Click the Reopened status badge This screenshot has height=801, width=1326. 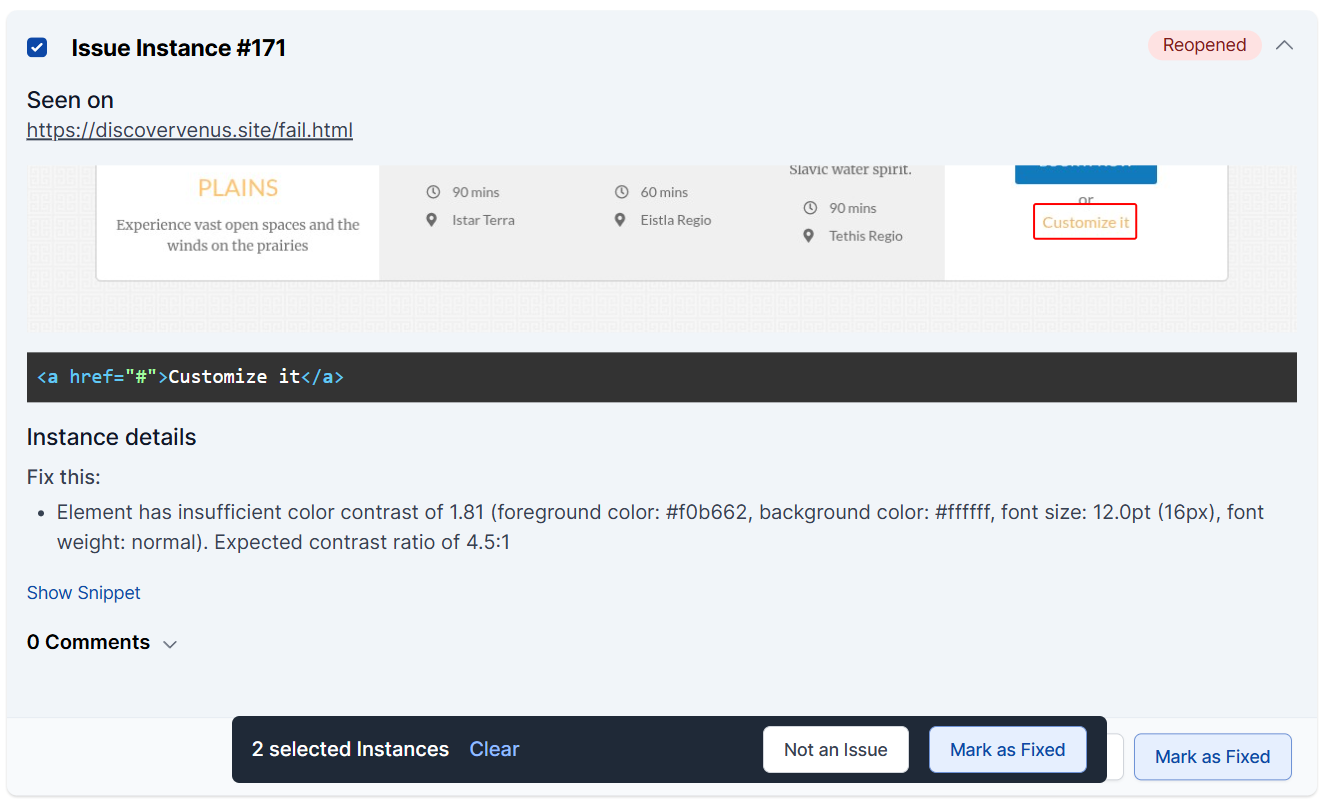1204,45
